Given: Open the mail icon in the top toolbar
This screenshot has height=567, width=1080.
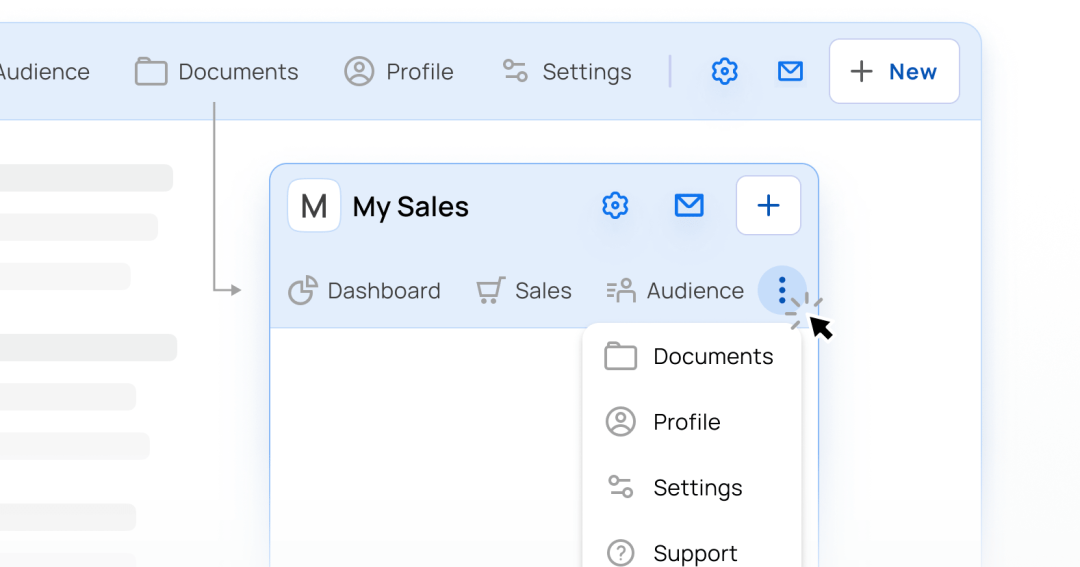Looking at the screenshot, I should pyautogui.click(x=790, y=71).
